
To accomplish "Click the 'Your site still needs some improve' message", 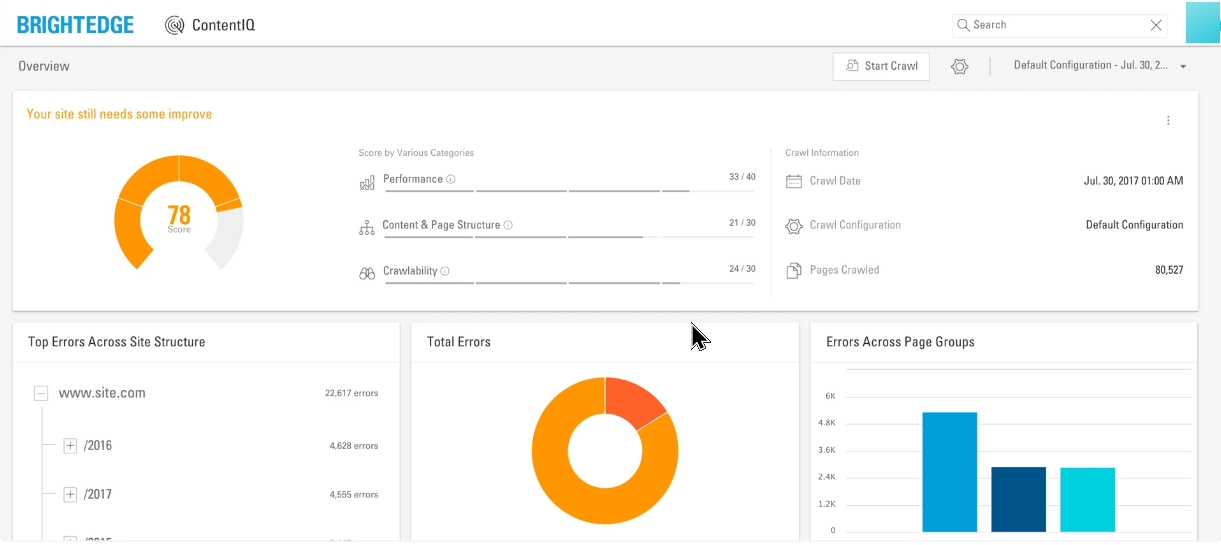I will pyautogui.click(x=119, y=115).
